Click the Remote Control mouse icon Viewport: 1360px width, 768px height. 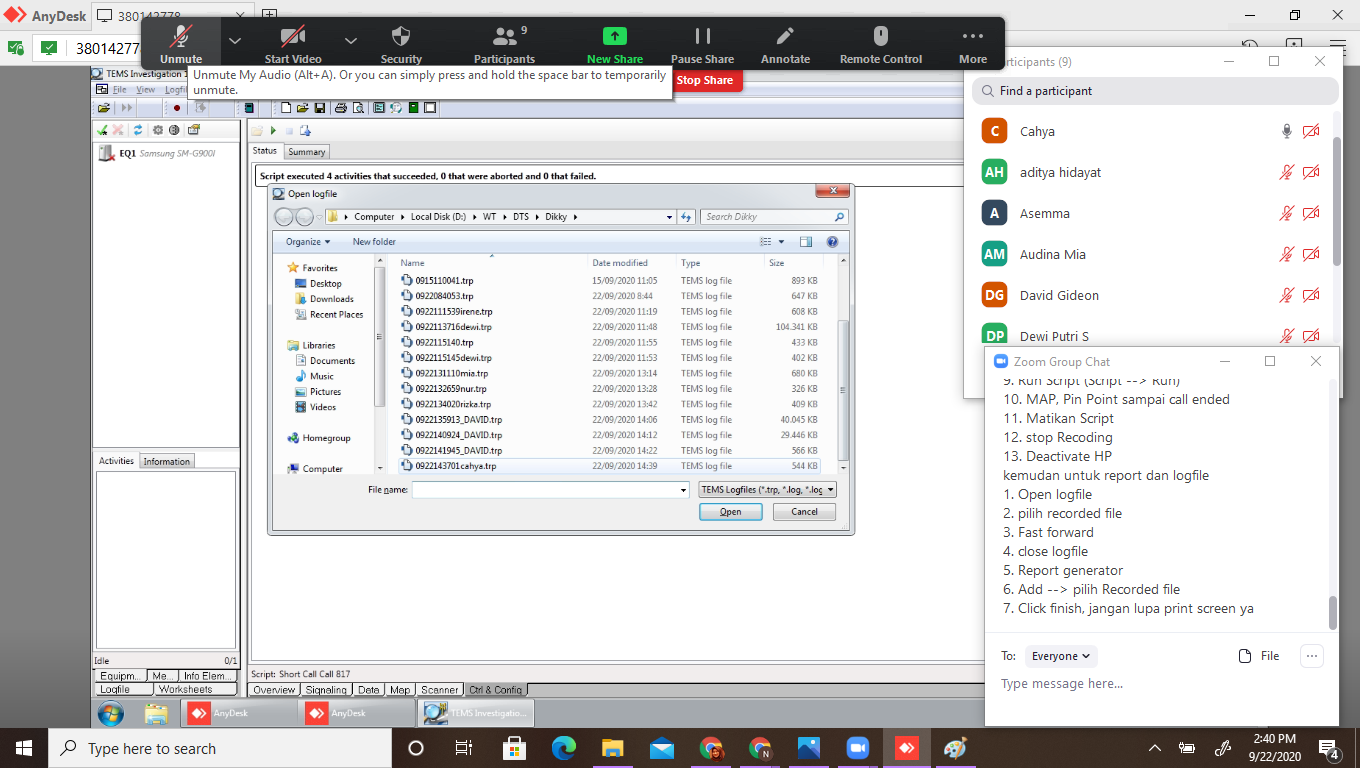(x=880, y=38)
